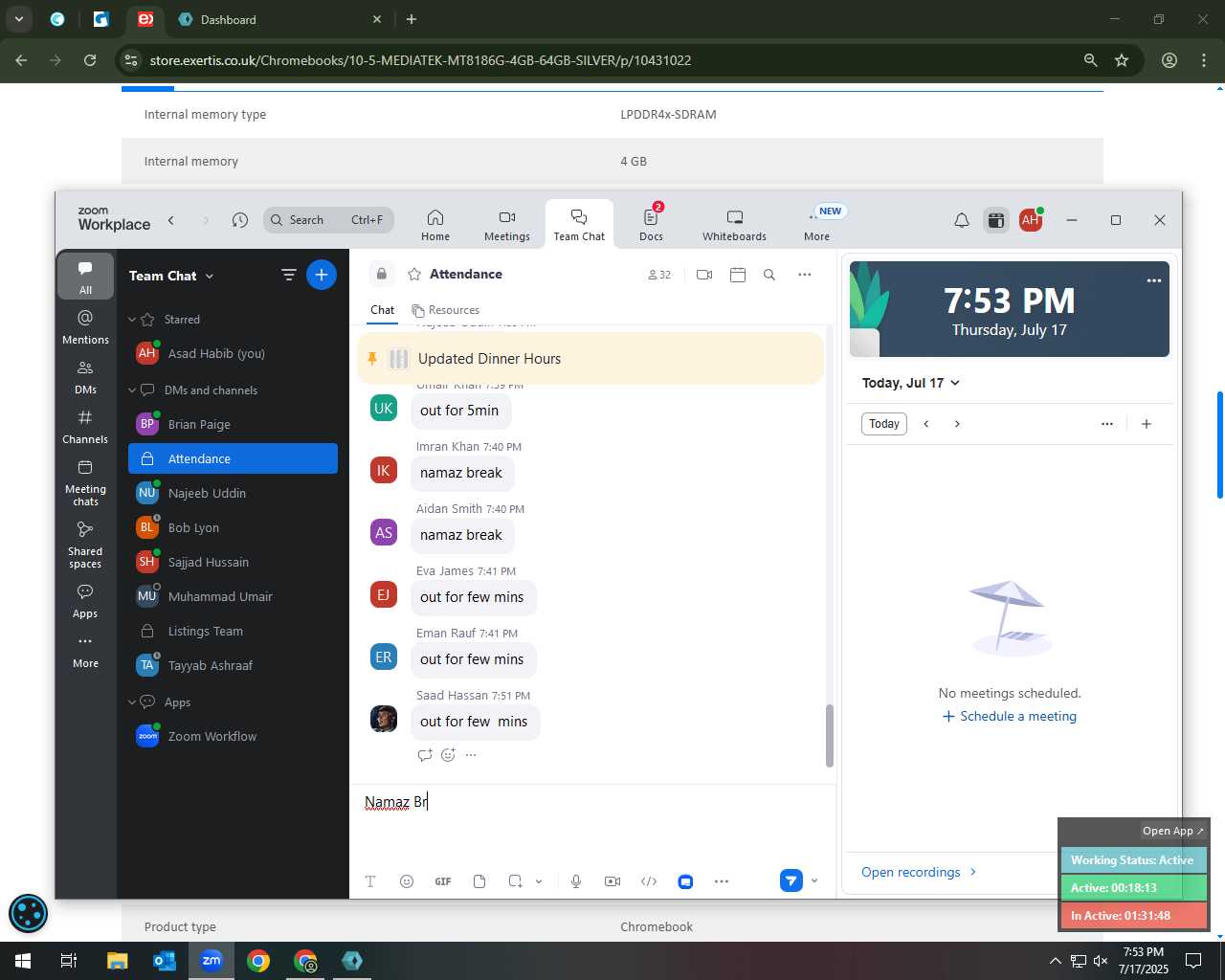The height and width of the screenshot is (980, 1225).
Task: Open DMs in the sidebar
Action: [x=85, y=377]
